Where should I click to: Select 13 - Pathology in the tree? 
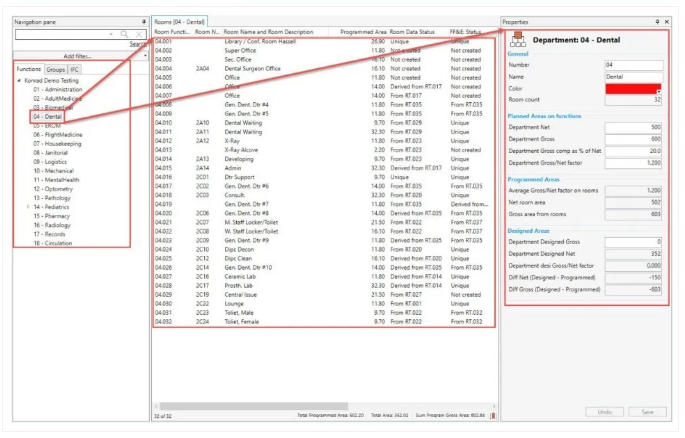(52, 198)
